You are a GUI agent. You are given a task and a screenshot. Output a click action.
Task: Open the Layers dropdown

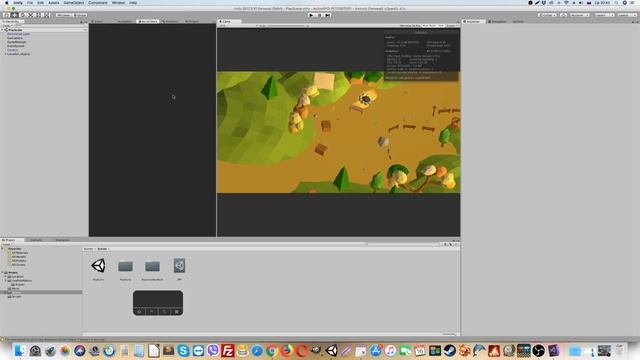[604, 15]
